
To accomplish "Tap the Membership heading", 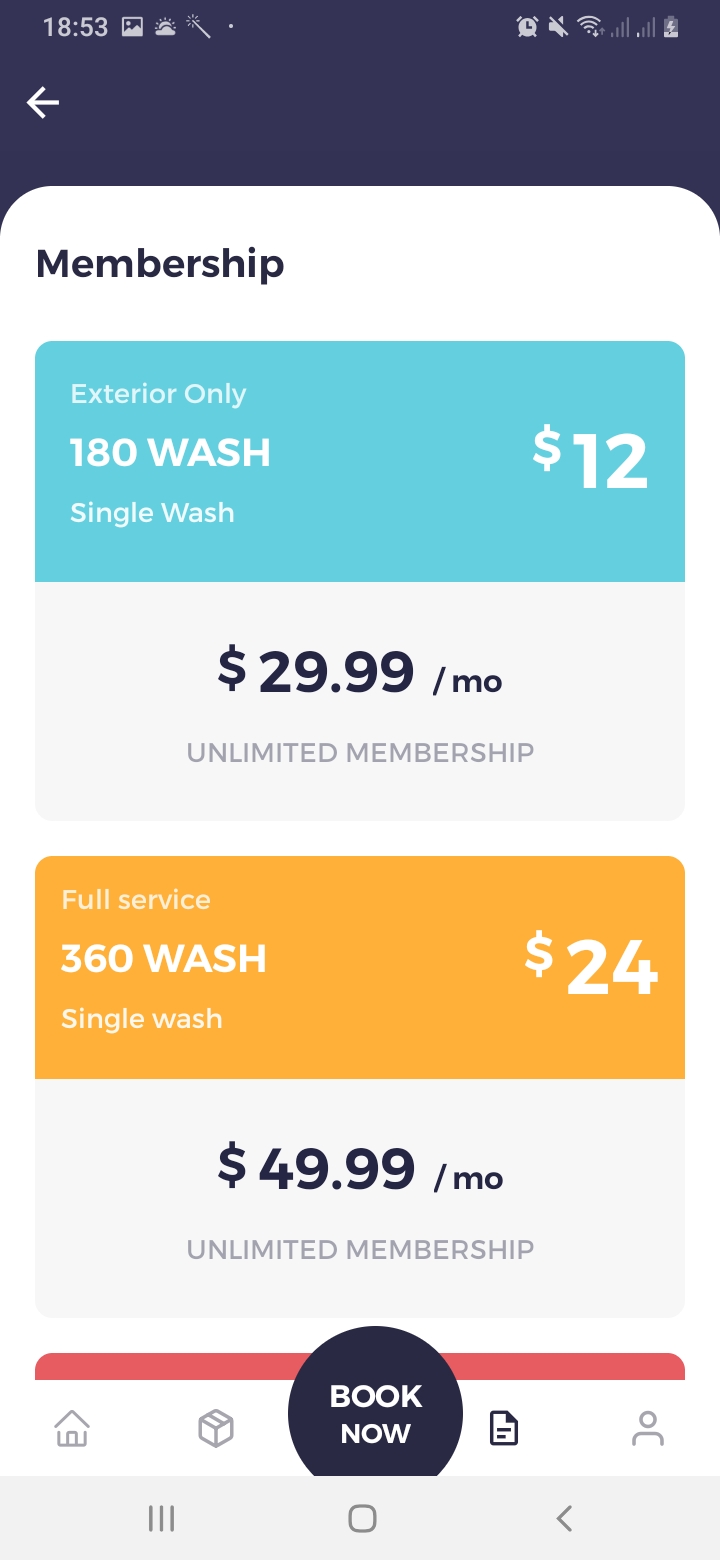I will coord(160,264).
